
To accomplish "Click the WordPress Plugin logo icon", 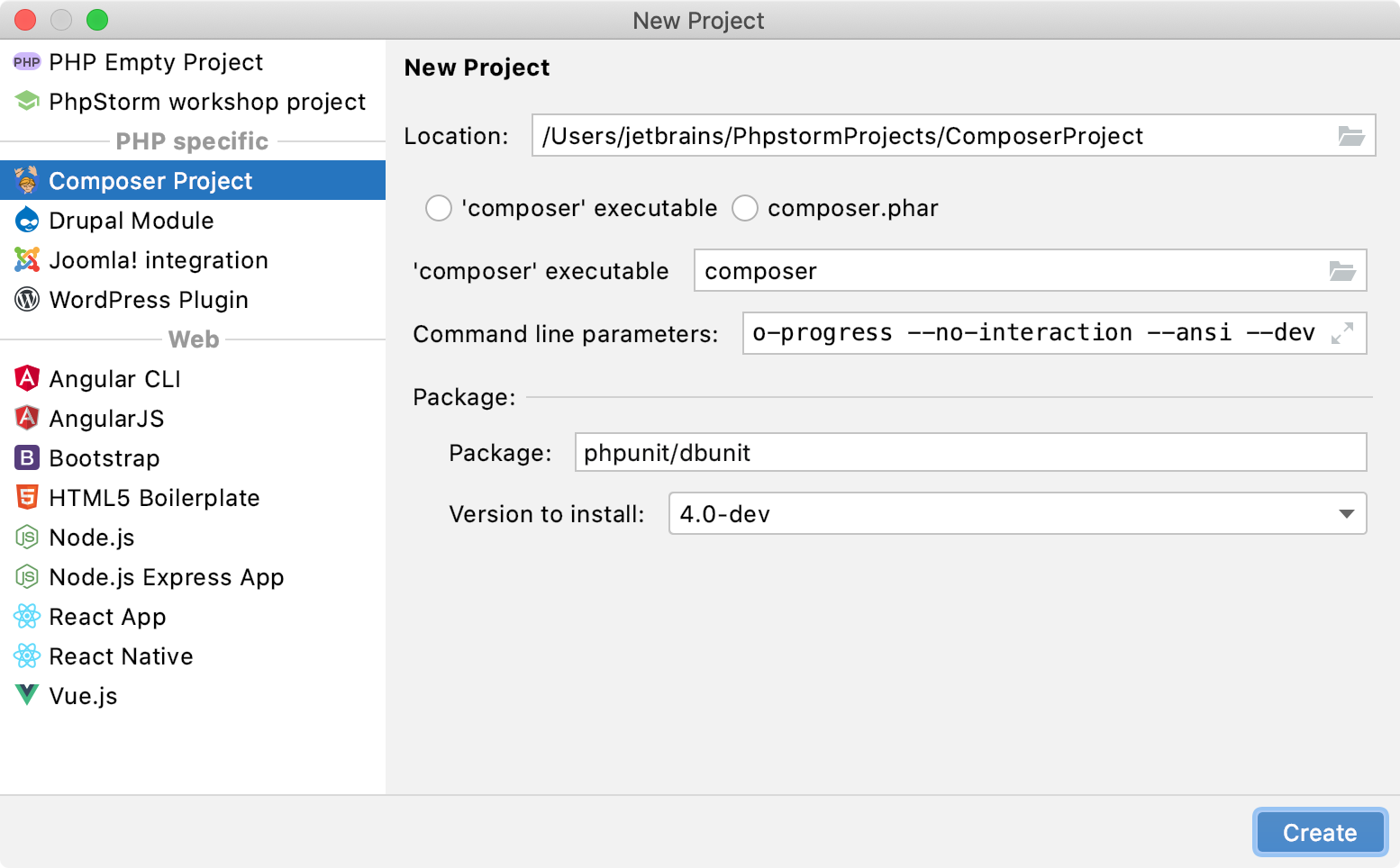I will [x=27, y=299].
